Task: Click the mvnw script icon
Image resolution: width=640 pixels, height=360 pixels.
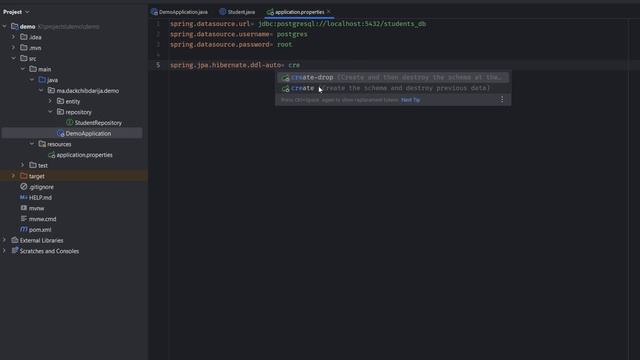Action: coord(24,208)
